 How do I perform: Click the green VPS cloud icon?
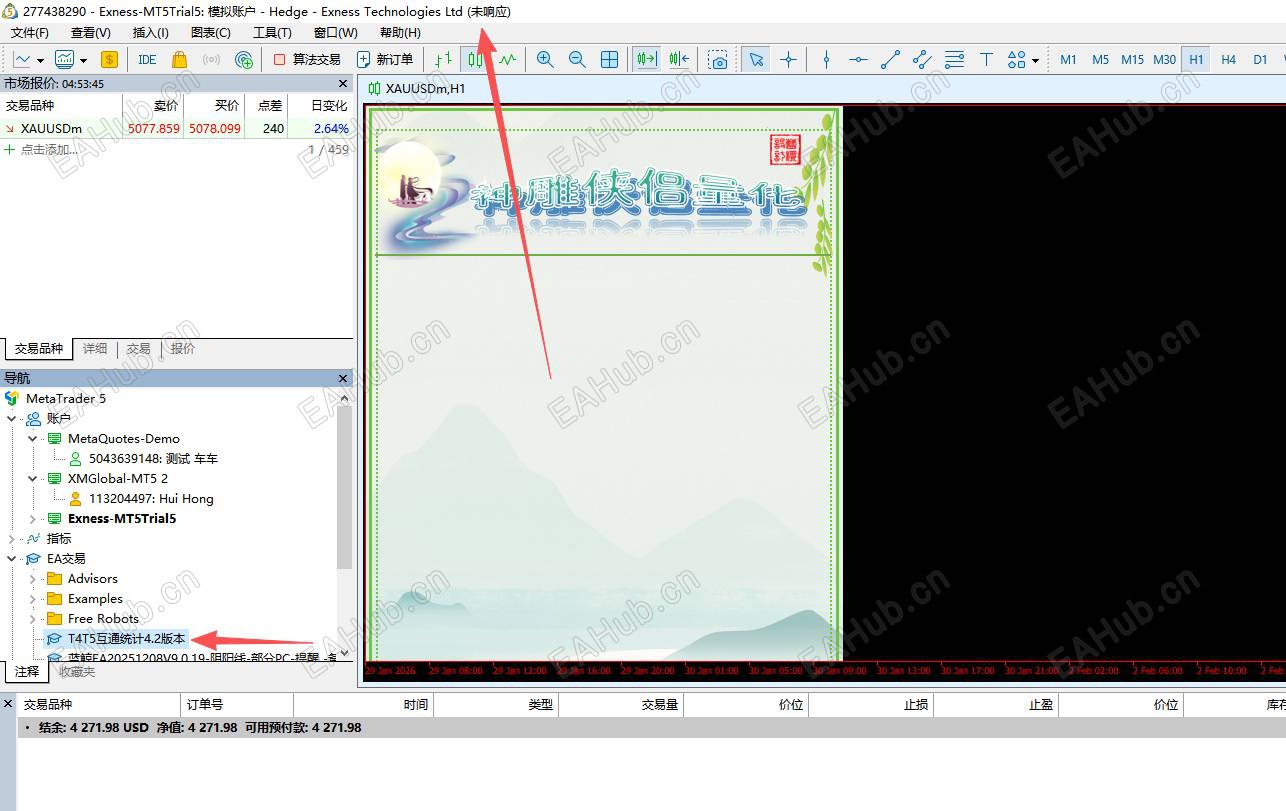pyautogui.click(x=243, y=59)
